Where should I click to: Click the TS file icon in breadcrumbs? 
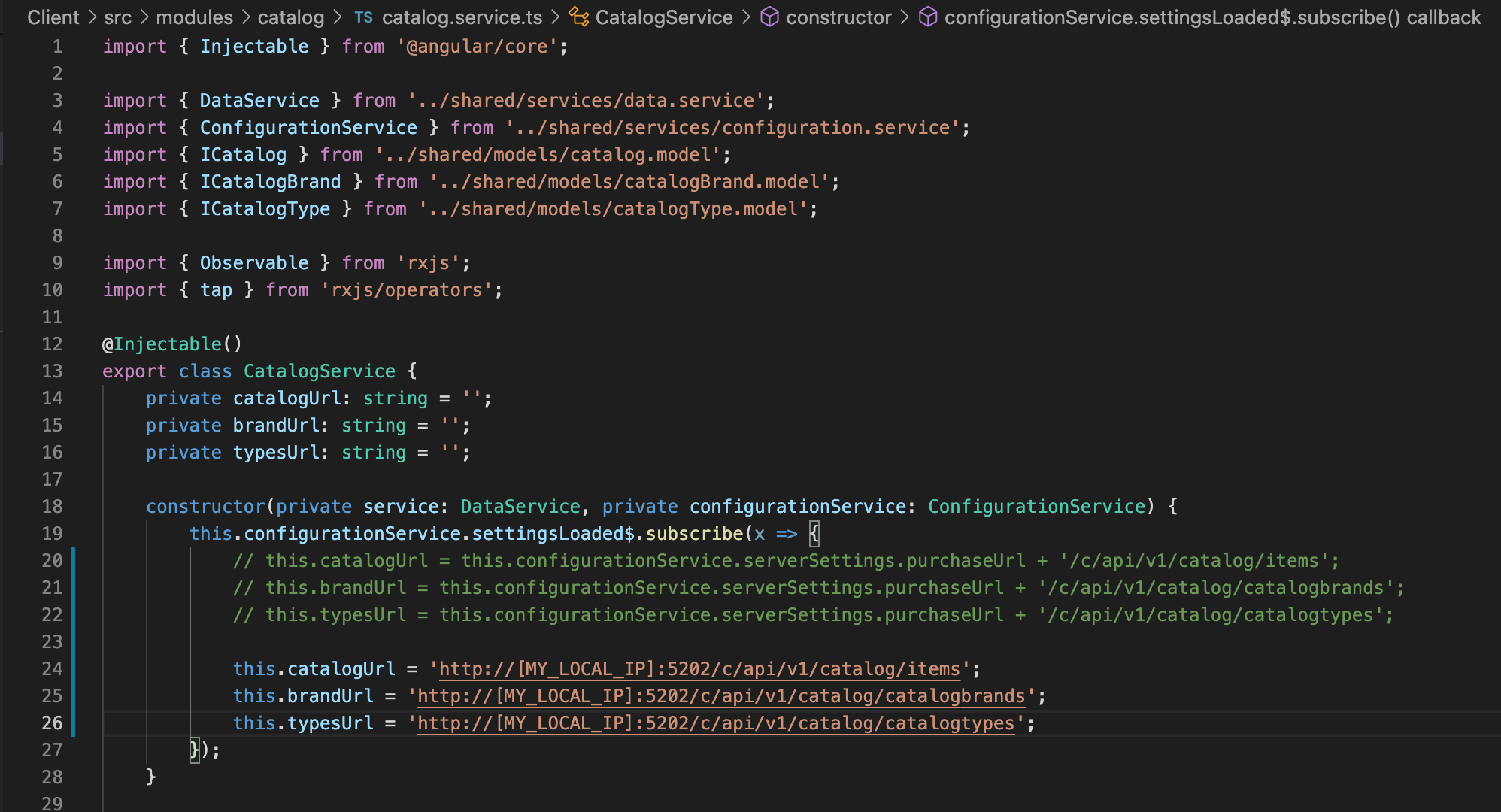(363, 17)
